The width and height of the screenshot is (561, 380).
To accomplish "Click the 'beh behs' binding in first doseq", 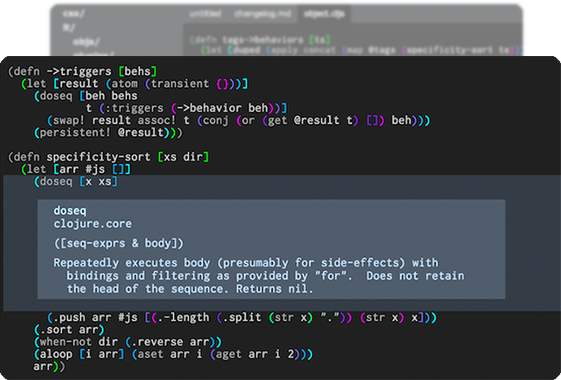I will pyautogui.click(x=111, y=96).
